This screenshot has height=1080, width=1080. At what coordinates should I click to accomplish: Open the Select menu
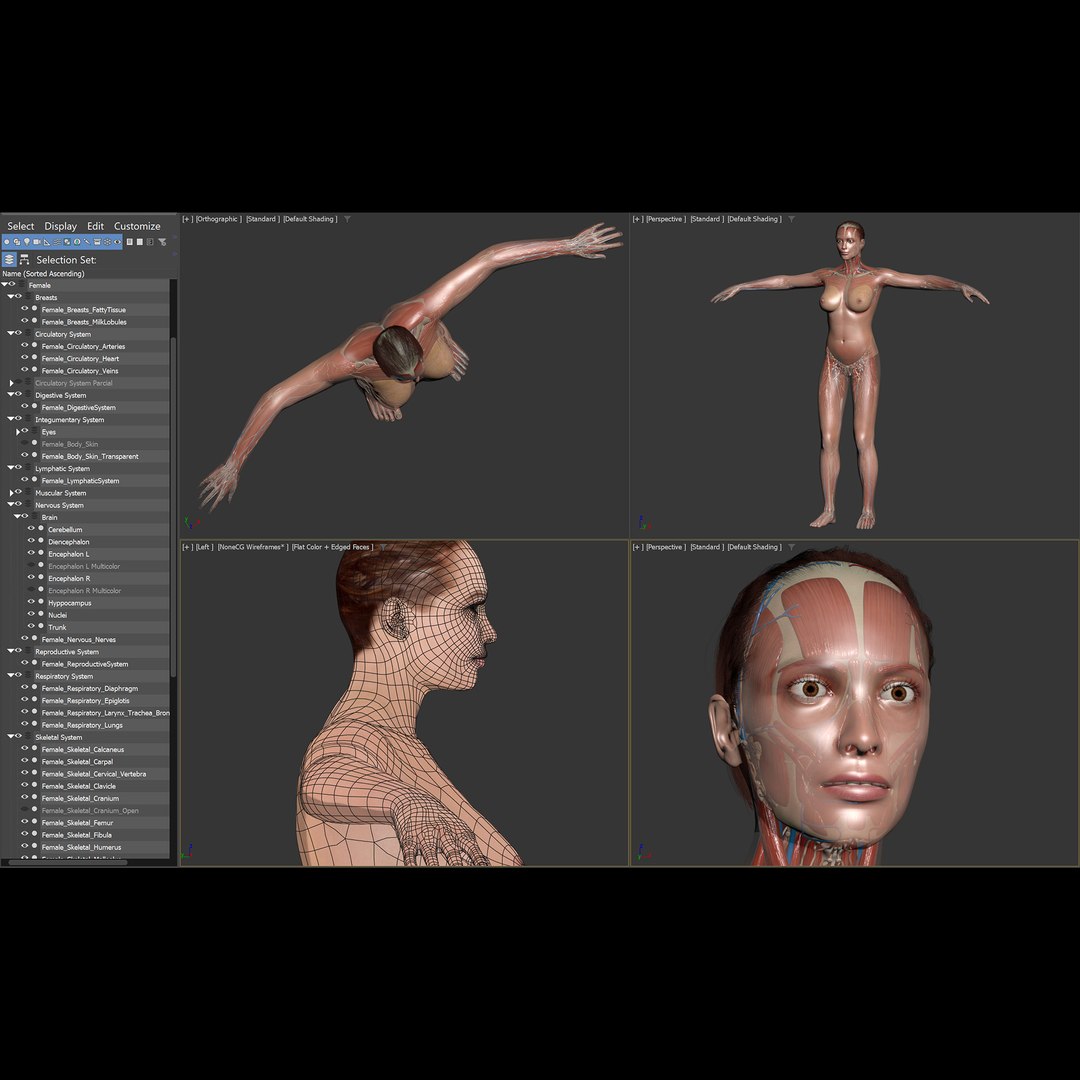[21, 226]
